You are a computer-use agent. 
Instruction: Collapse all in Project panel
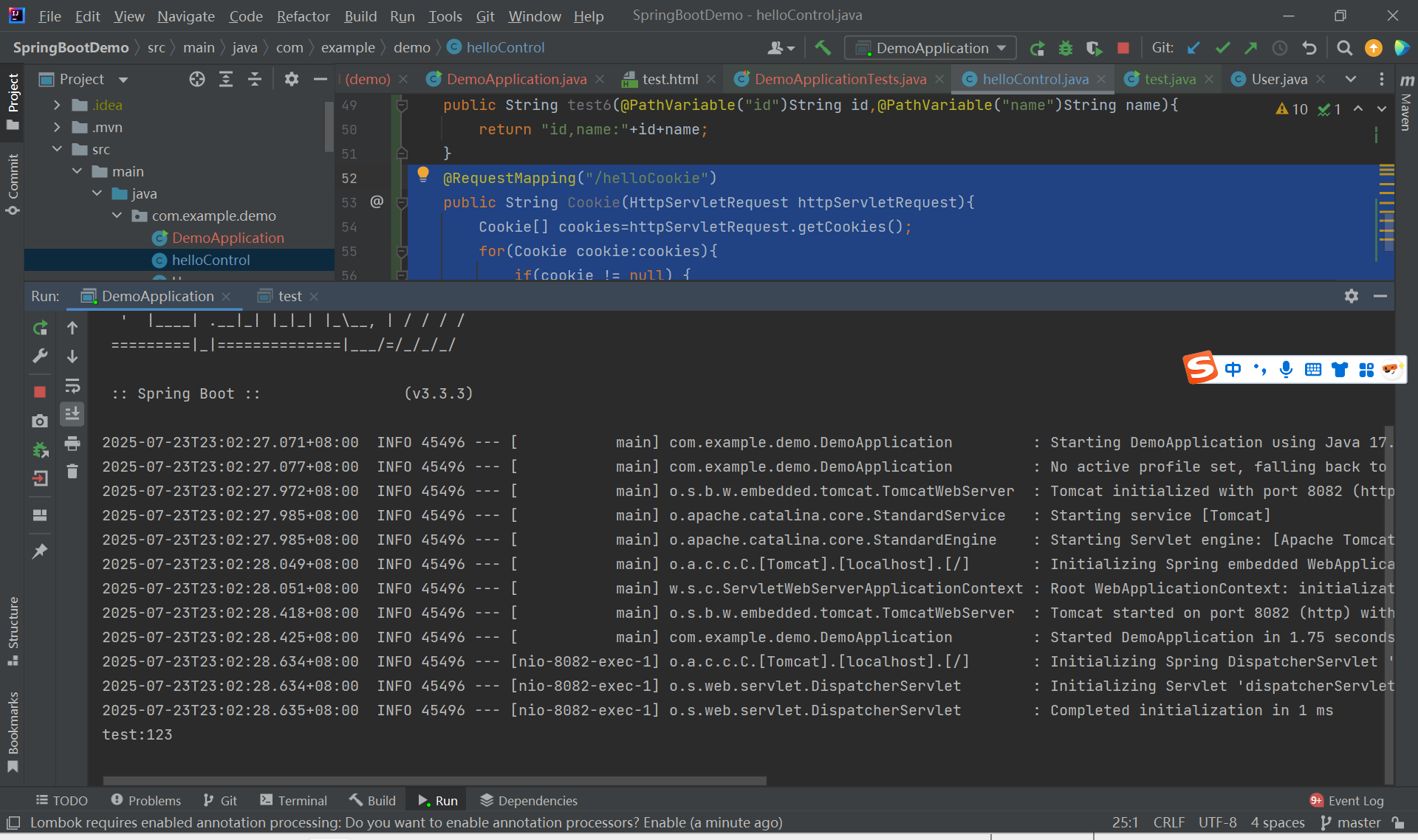pyautogui.click(x=255, y=79)
